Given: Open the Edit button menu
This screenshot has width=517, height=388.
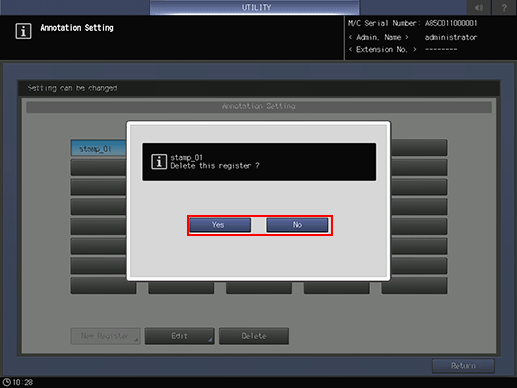Looking at the screenshot, I should coord(179,336).
